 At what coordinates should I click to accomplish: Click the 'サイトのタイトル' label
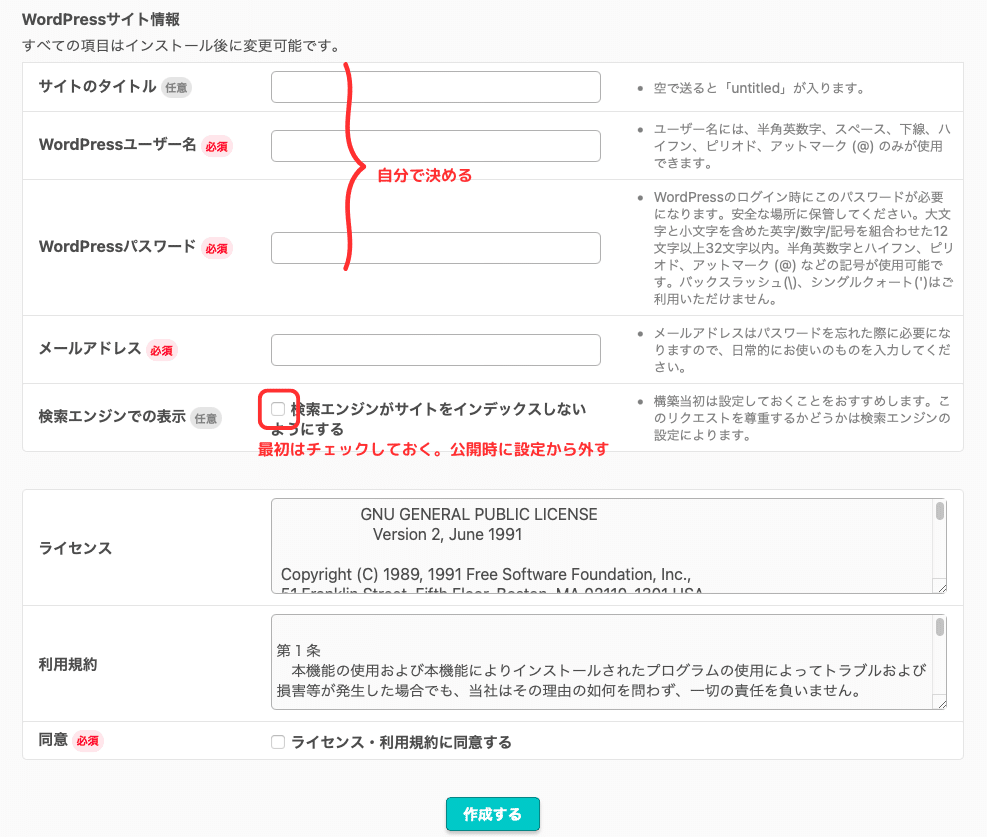[x=98, y=86]
